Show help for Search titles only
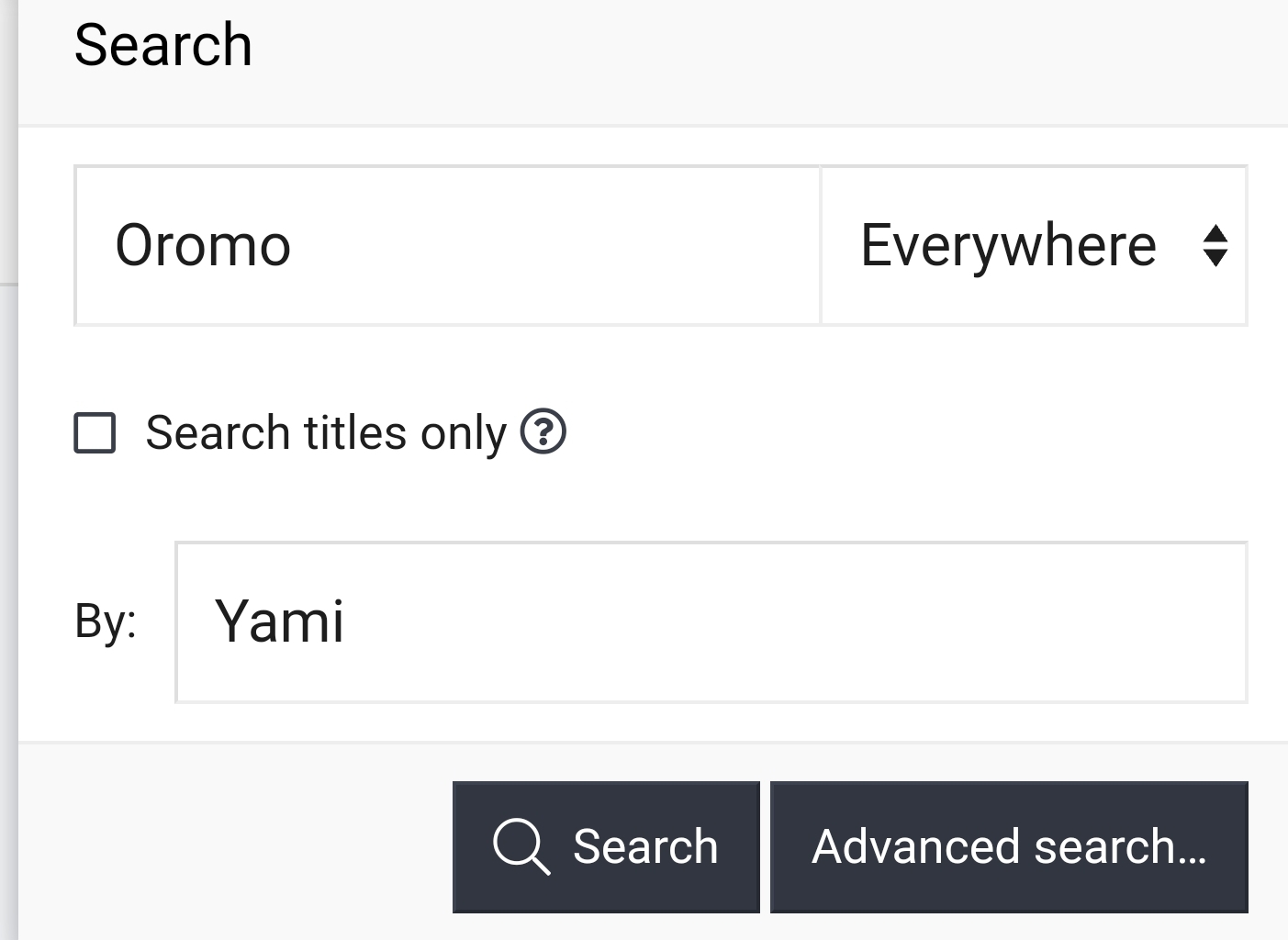Image resolution: width=1288 pixels, height=940 pixels. pyautogui.click(x=543, y=432)
